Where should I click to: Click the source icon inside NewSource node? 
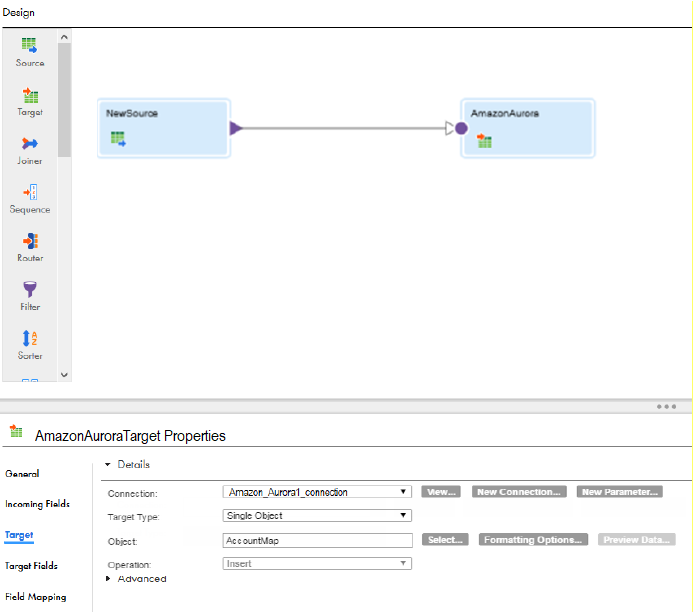point(118,139)
